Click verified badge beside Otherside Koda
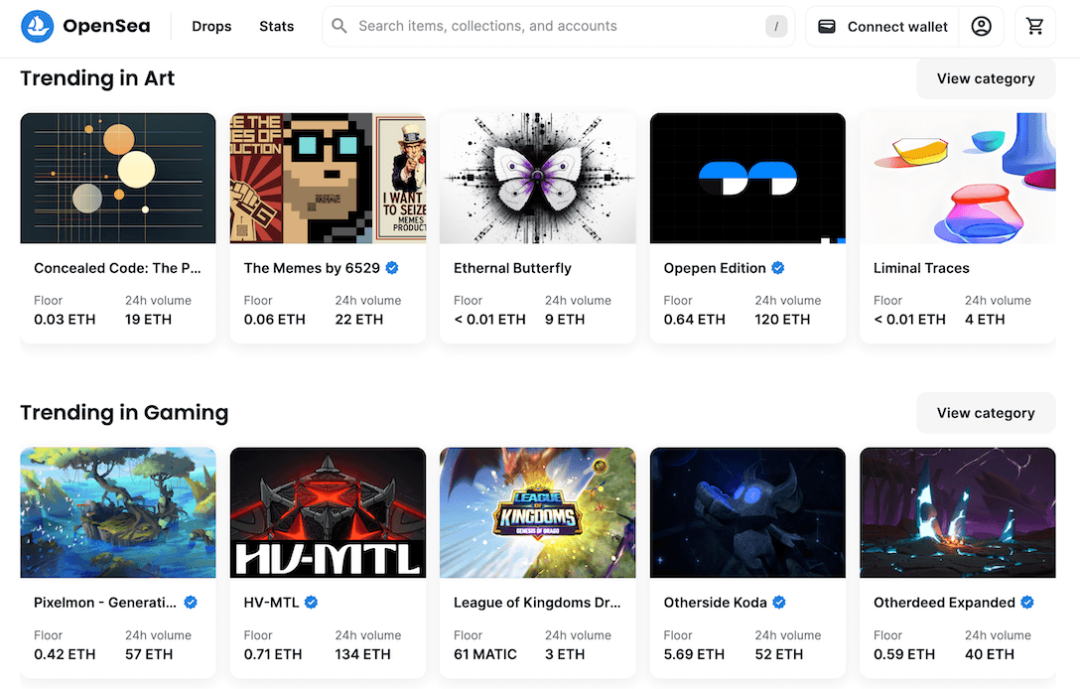This screenshot has width=1080, height=689. pos(779,602)
